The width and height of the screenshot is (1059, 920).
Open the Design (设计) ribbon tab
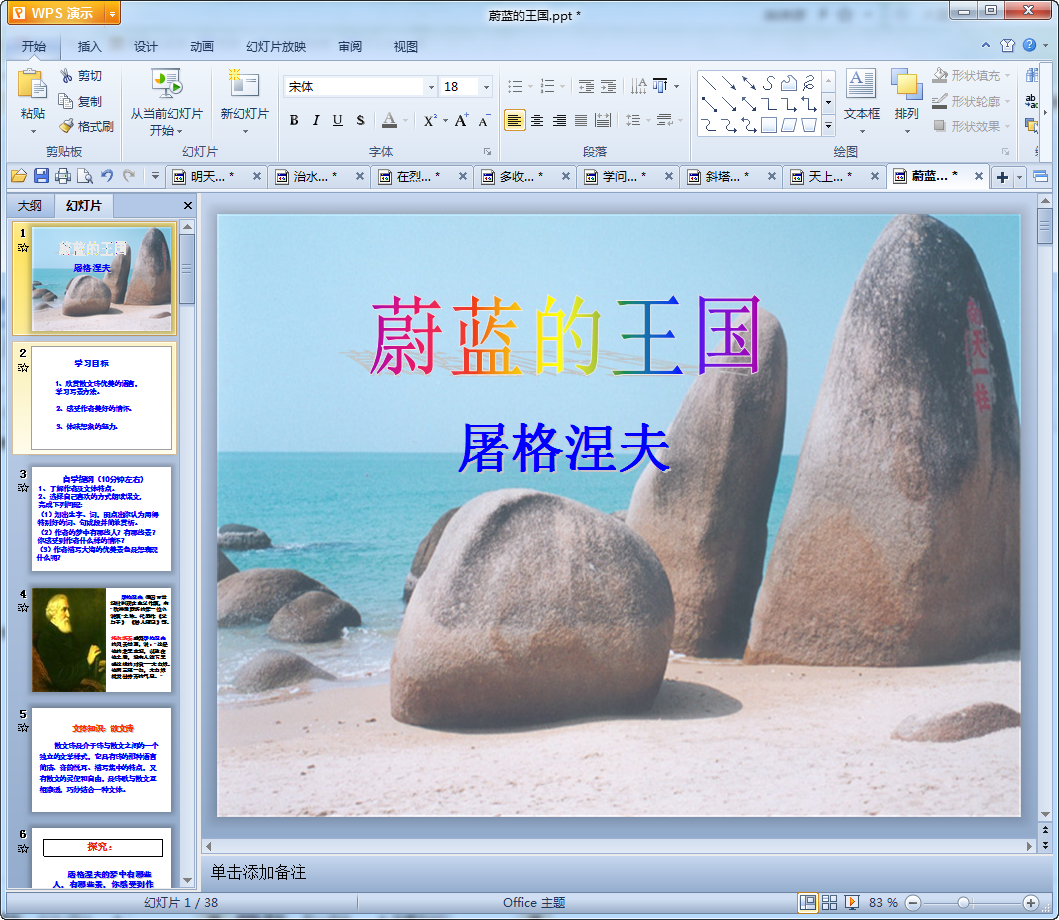click(x=145, y=46)
